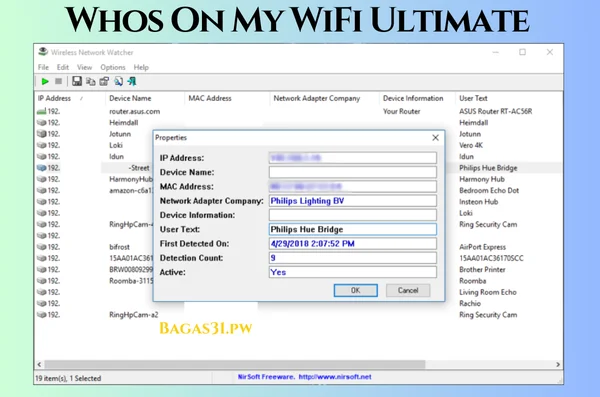Click the AirPort Express user text
The width and height of the screenshot is (600, 397).
pyautogui.click(x=483, y=247)
